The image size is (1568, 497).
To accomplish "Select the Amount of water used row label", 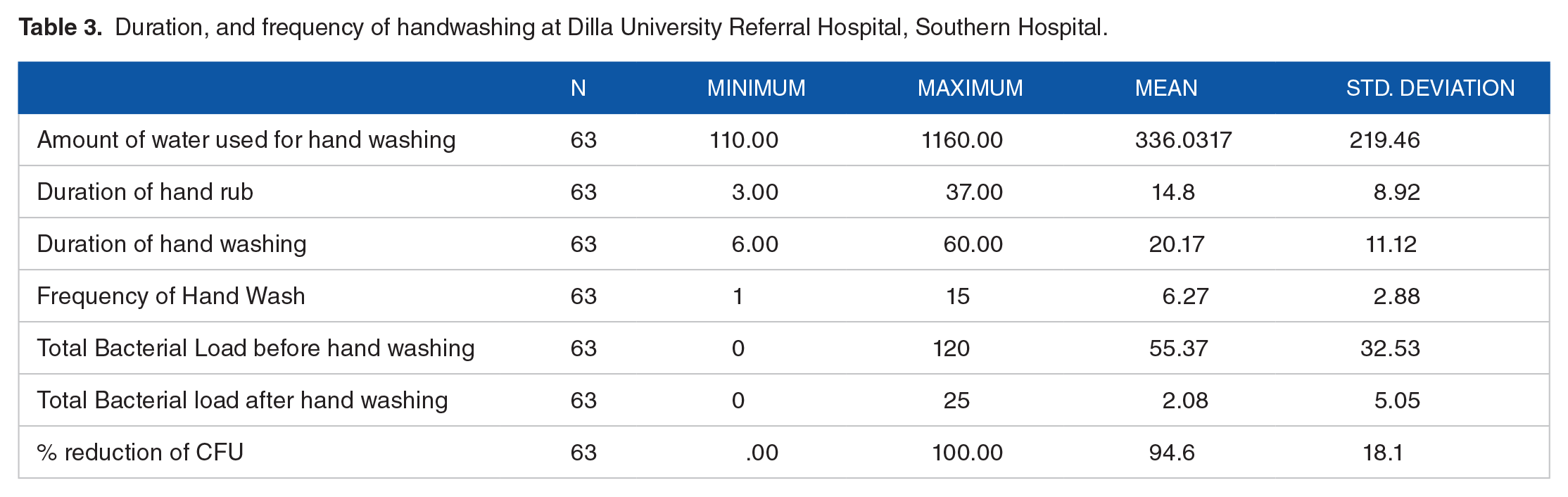I will click(246, 140).
